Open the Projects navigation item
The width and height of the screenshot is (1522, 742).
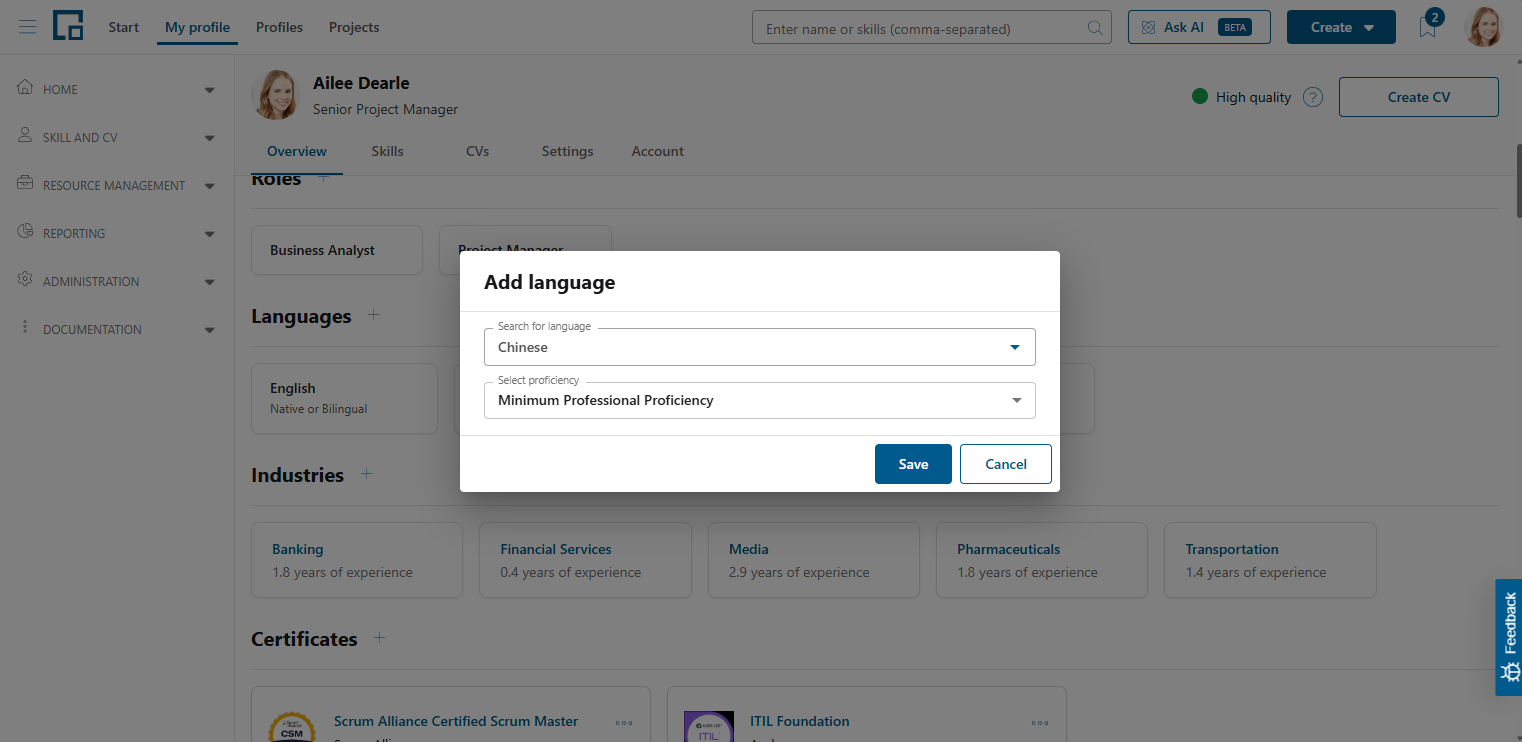click(x=354, y=27)
